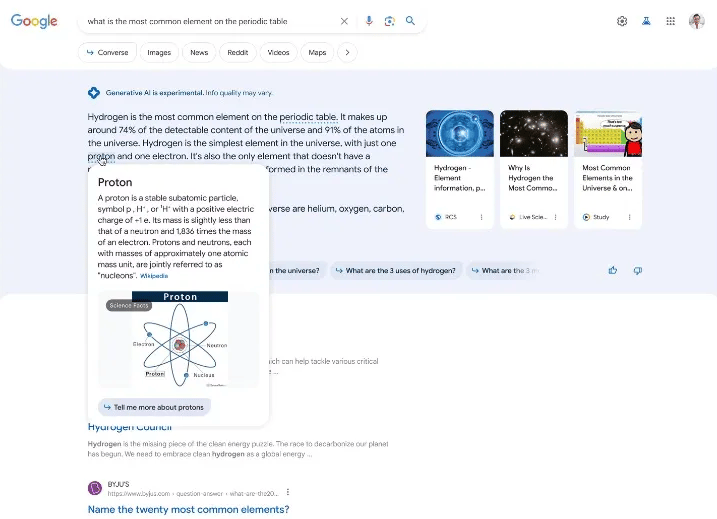717x519 pixels.
Task: Switch to the News tab
Action: tap(199, 53)
